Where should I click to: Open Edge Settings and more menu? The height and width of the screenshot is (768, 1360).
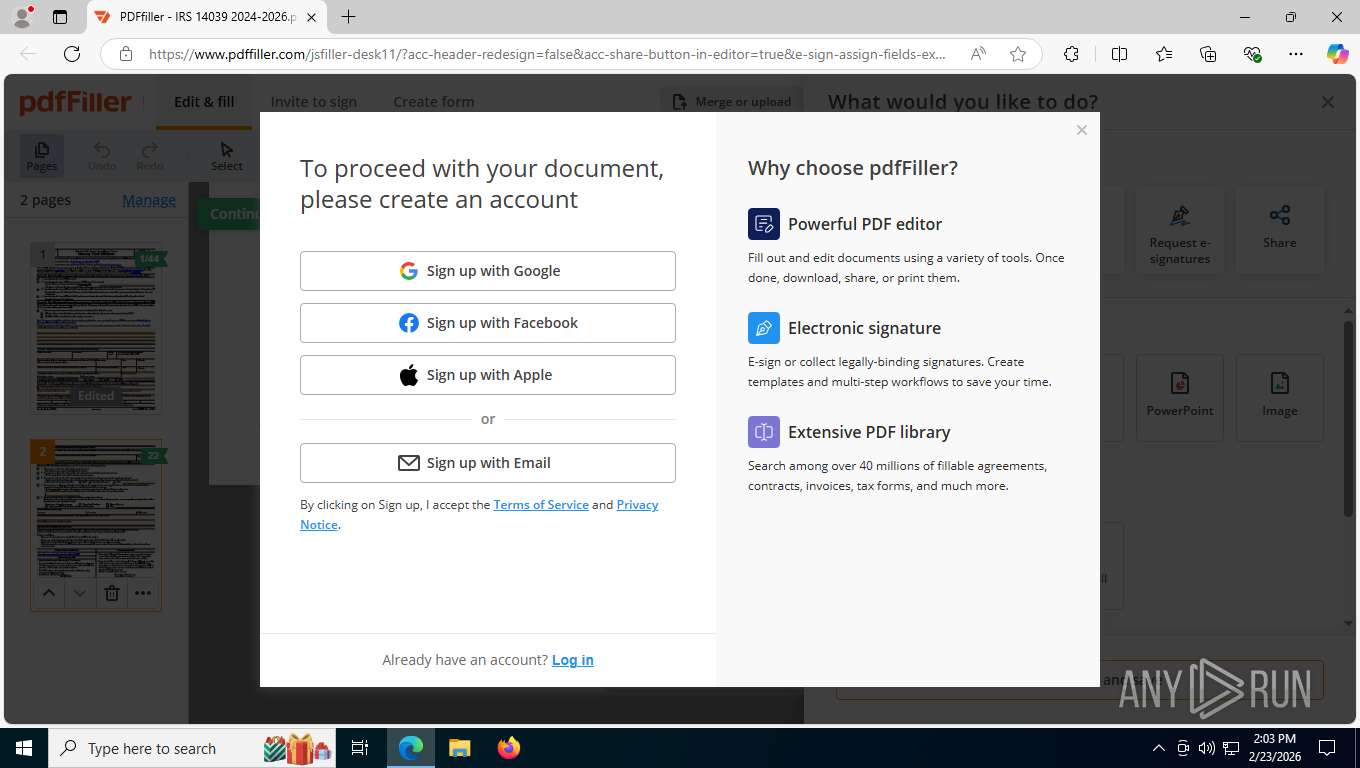coord(1296,54)
